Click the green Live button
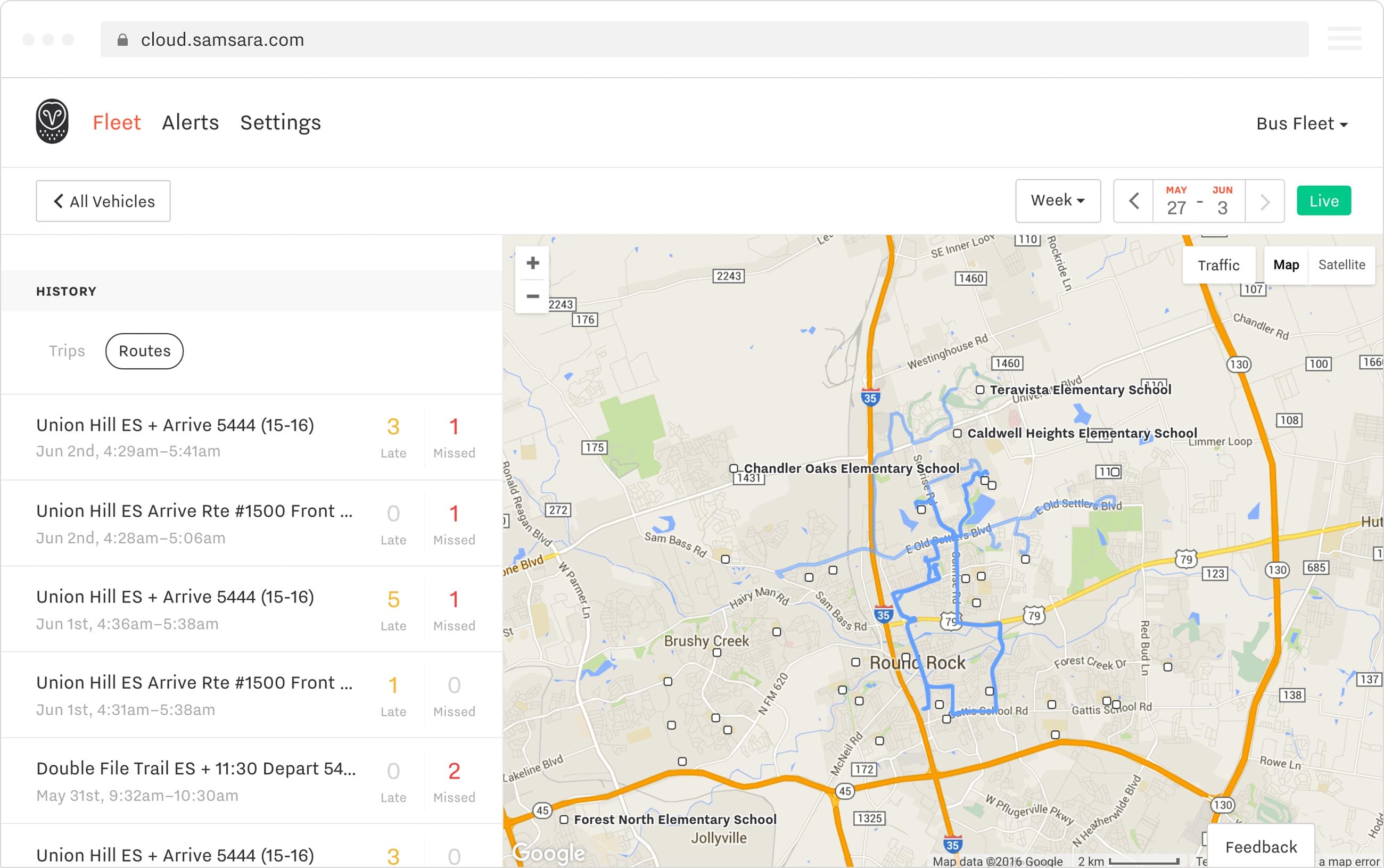The height and width of the screenshot is (868, 1384). point(1324,201)
